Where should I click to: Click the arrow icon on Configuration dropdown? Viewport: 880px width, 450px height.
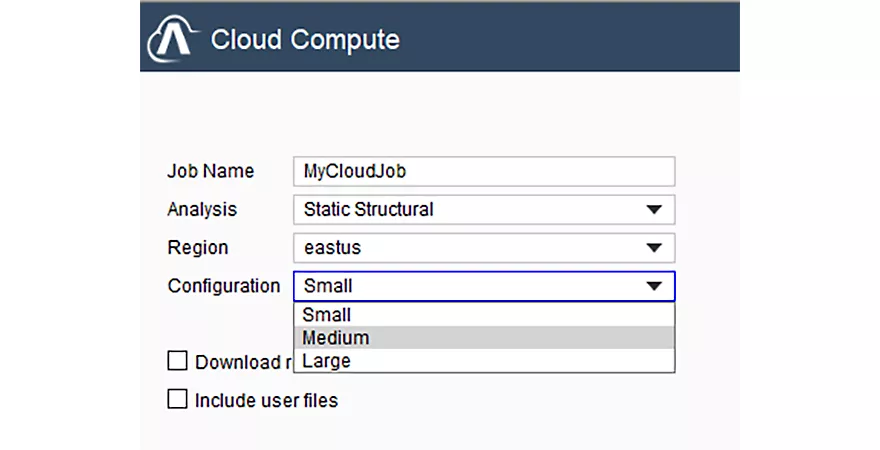654,286
